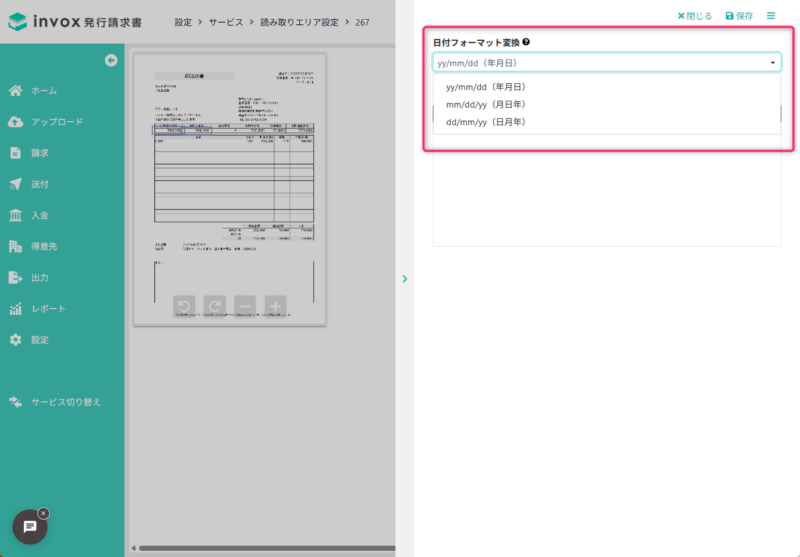Screen dimensions: 800x557
Task: Open the date format dropdown box
Action: [607, 63]
